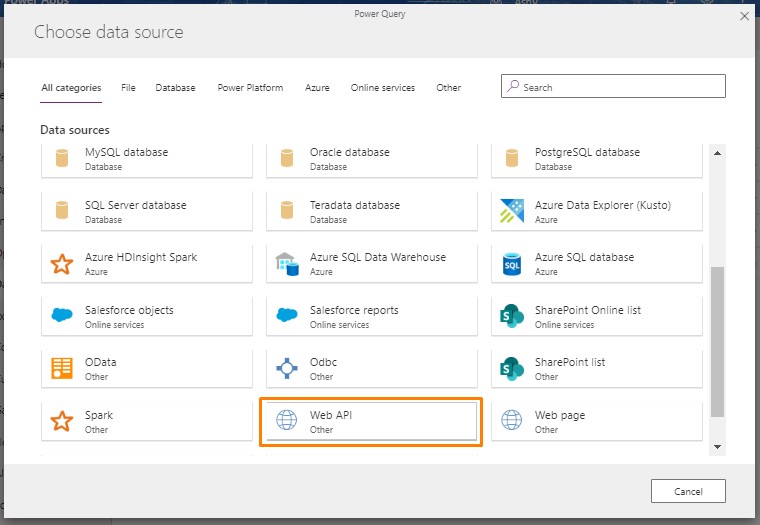
Task: Click the Azure Data Explorer (Kusto) icon
Action: click(x=512, y=211)
